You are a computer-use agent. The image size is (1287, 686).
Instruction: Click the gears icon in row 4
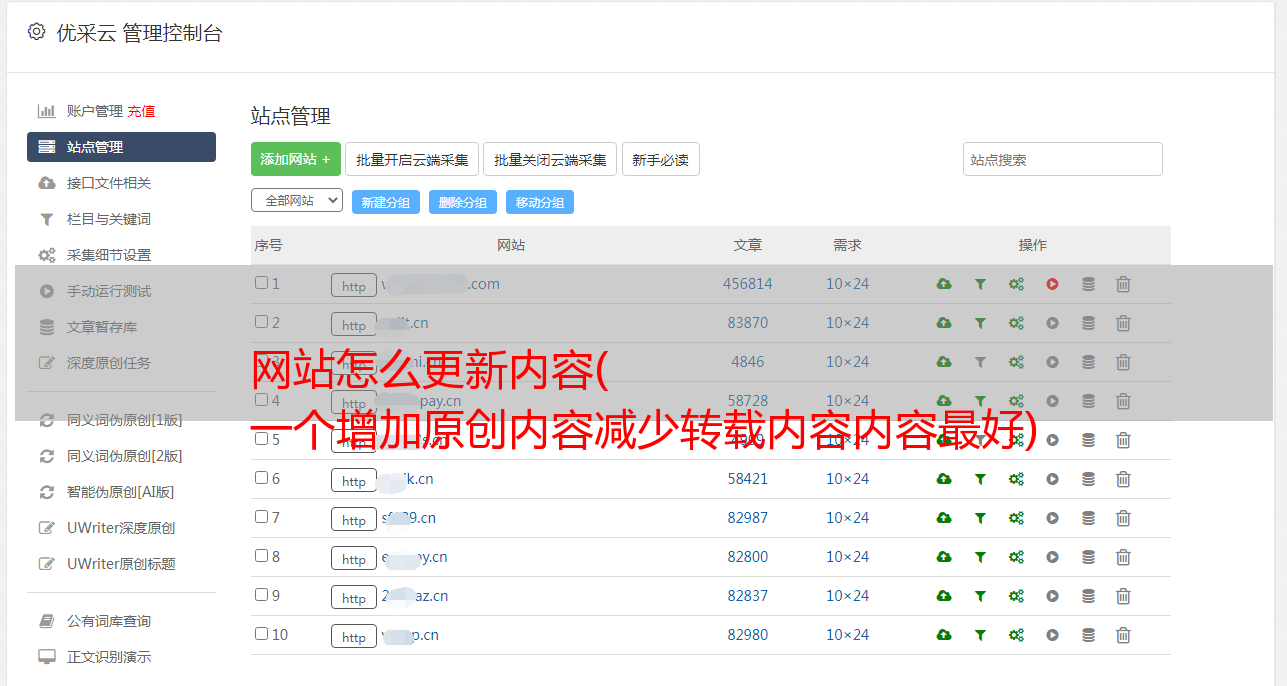(1016, 401)
